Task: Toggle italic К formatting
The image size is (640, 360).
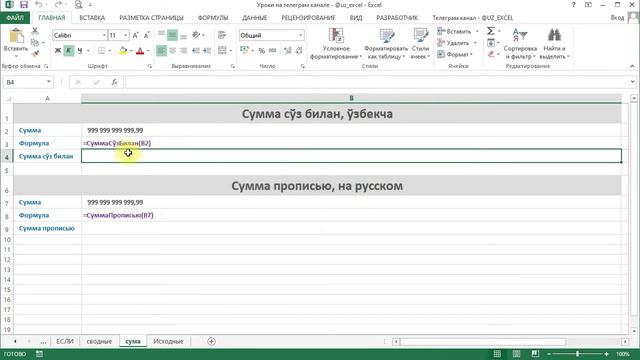Action: [69, 51]
